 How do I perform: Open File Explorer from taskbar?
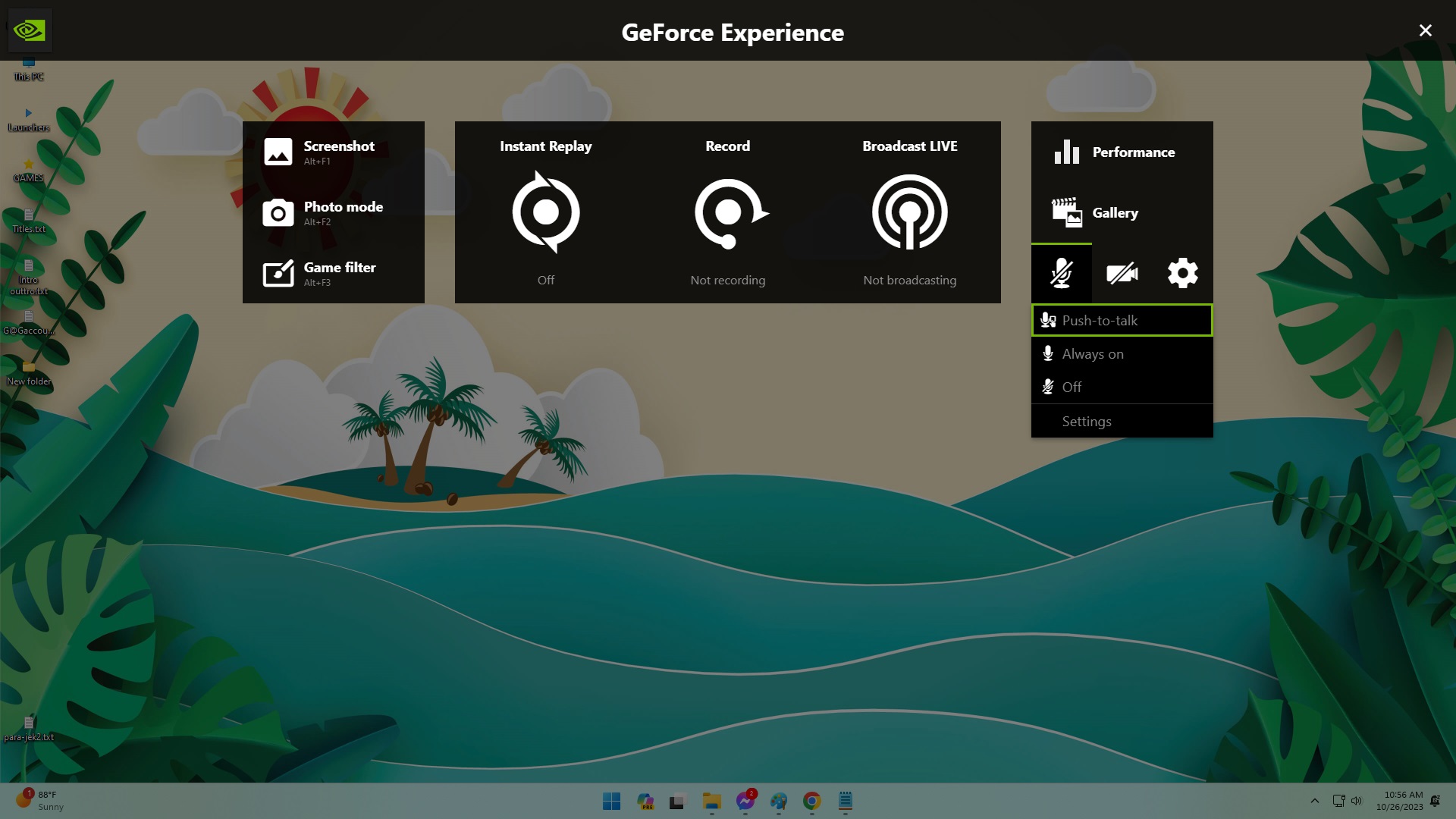click(x=711, y=801)
